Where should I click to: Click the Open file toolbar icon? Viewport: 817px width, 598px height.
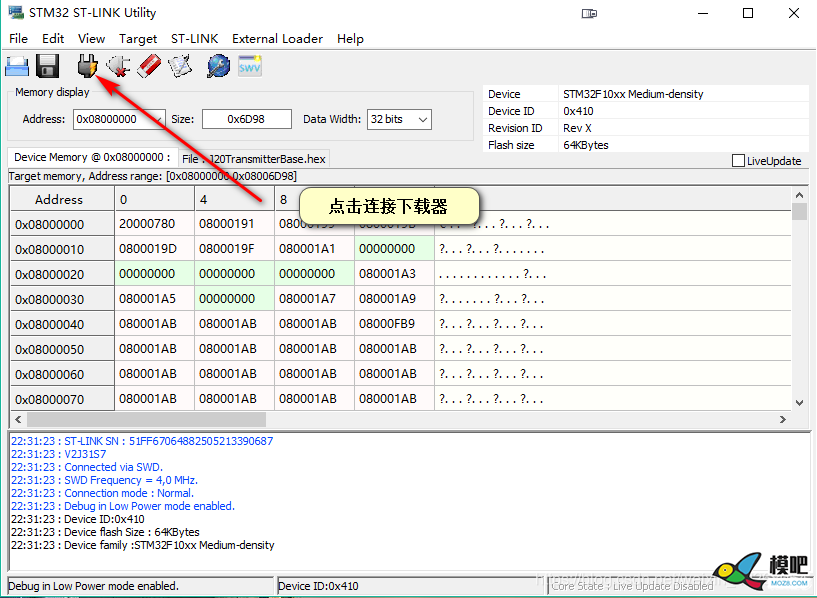pos(17,67)
